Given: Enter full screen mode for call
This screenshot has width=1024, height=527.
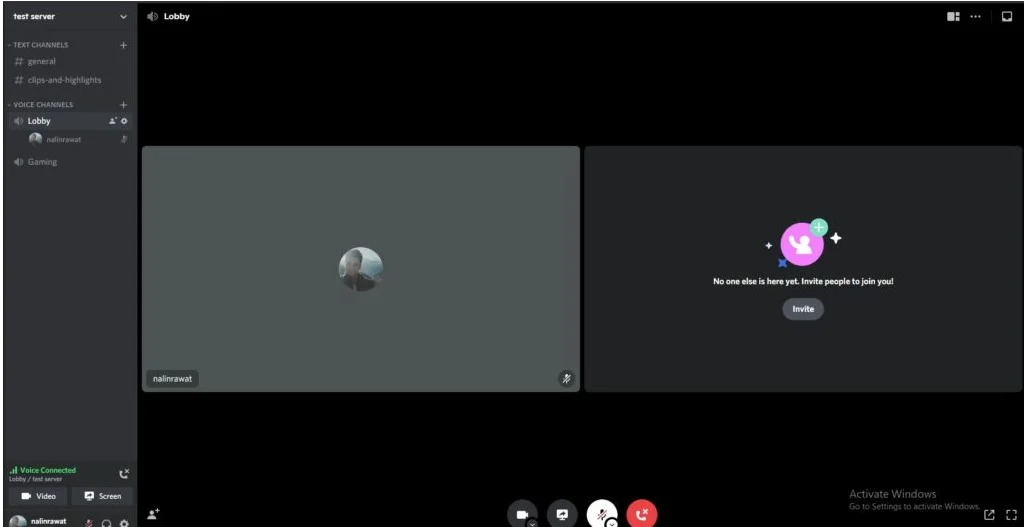Looking at the screenshot, I should pos(1011,515).
